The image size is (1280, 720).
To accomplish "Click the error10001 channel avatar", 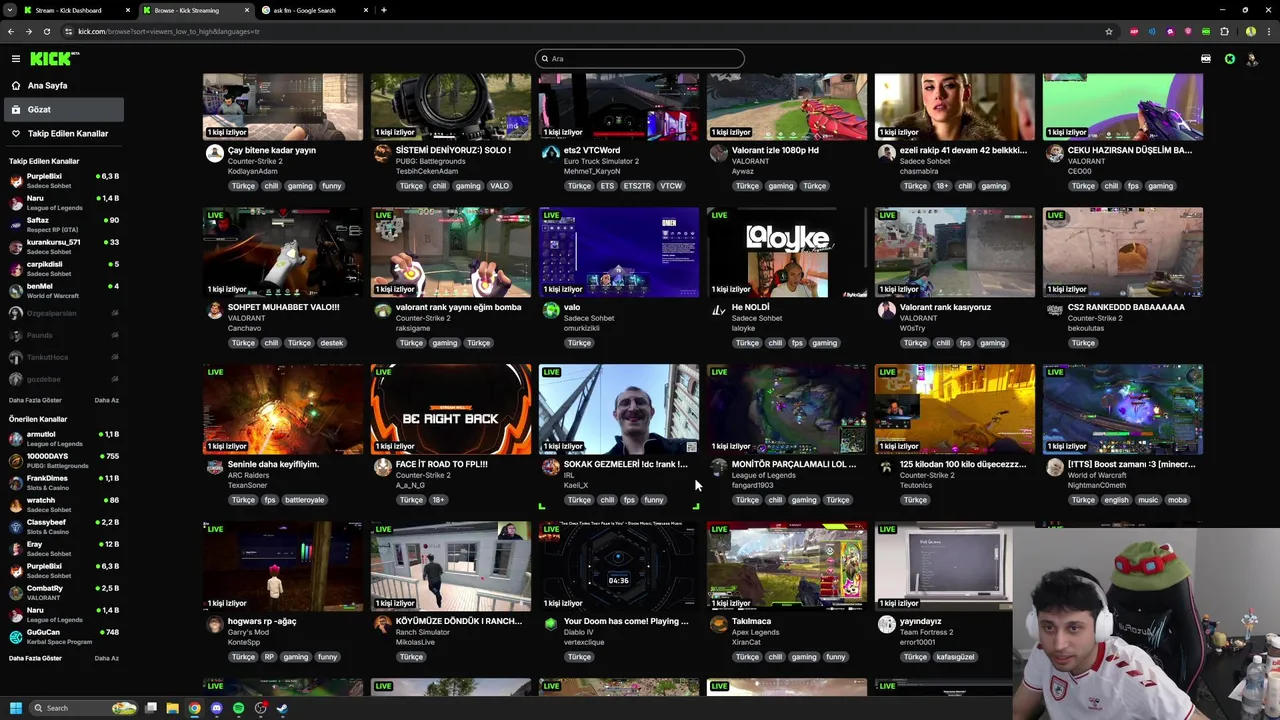I will click(x=886, y=624).
